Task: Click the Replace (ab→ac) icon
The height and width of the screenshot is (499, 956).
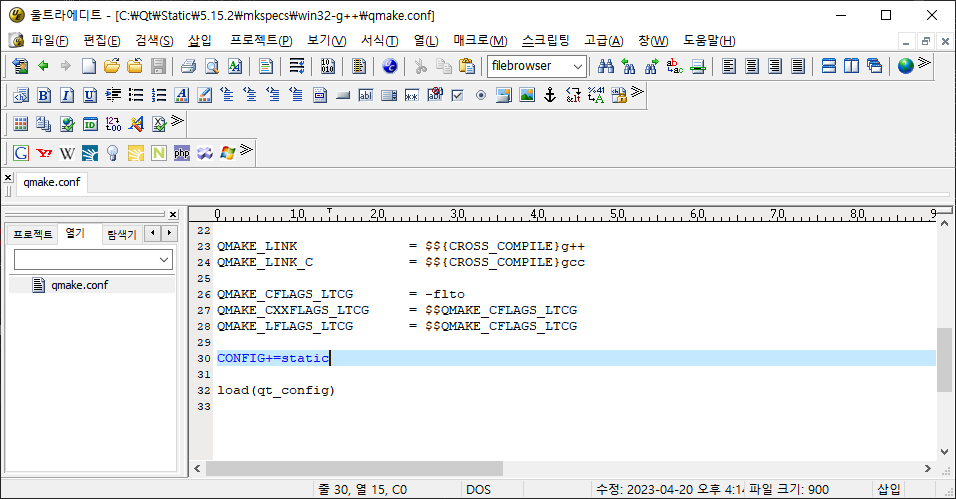Action: click(675, 66)
